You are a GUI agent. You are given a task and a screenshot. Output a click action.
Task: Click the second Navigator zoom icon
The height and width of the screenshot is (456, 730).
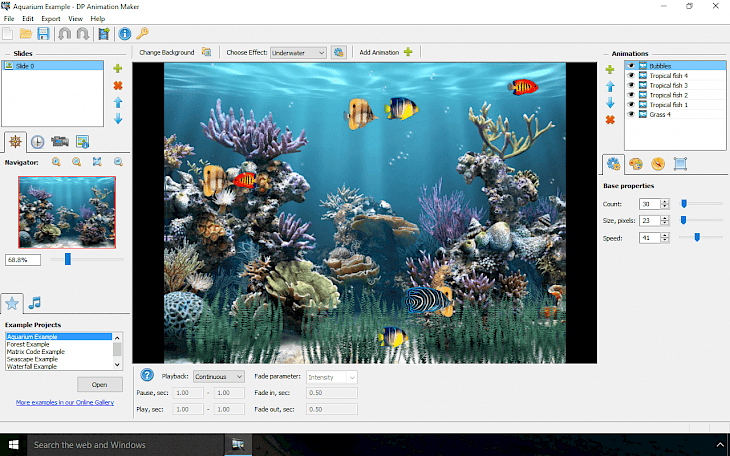[77, 162]
